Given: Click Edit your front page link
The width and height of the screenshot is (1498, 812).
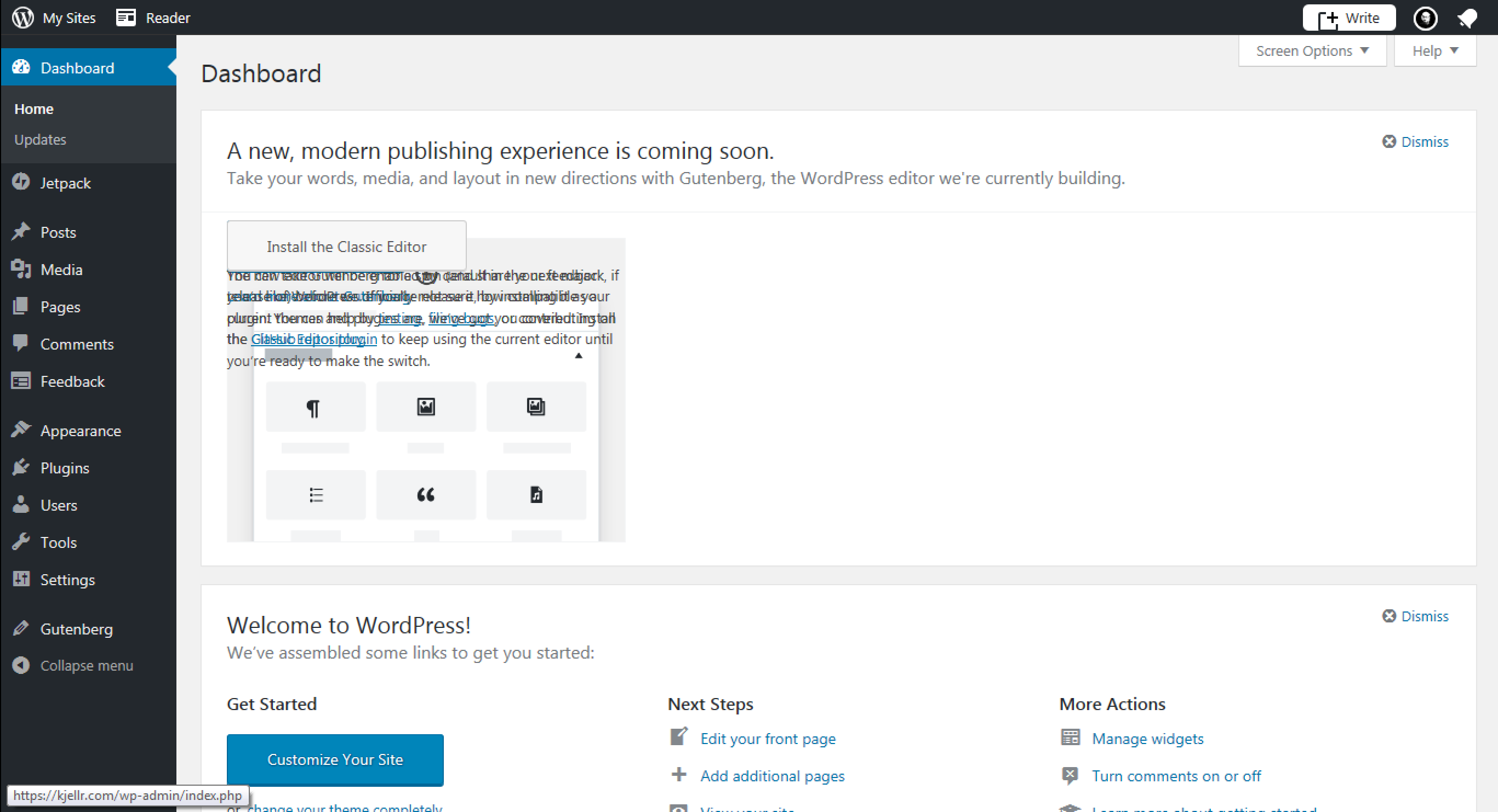Looking at the screenshot, I should (x=768, y=738).
